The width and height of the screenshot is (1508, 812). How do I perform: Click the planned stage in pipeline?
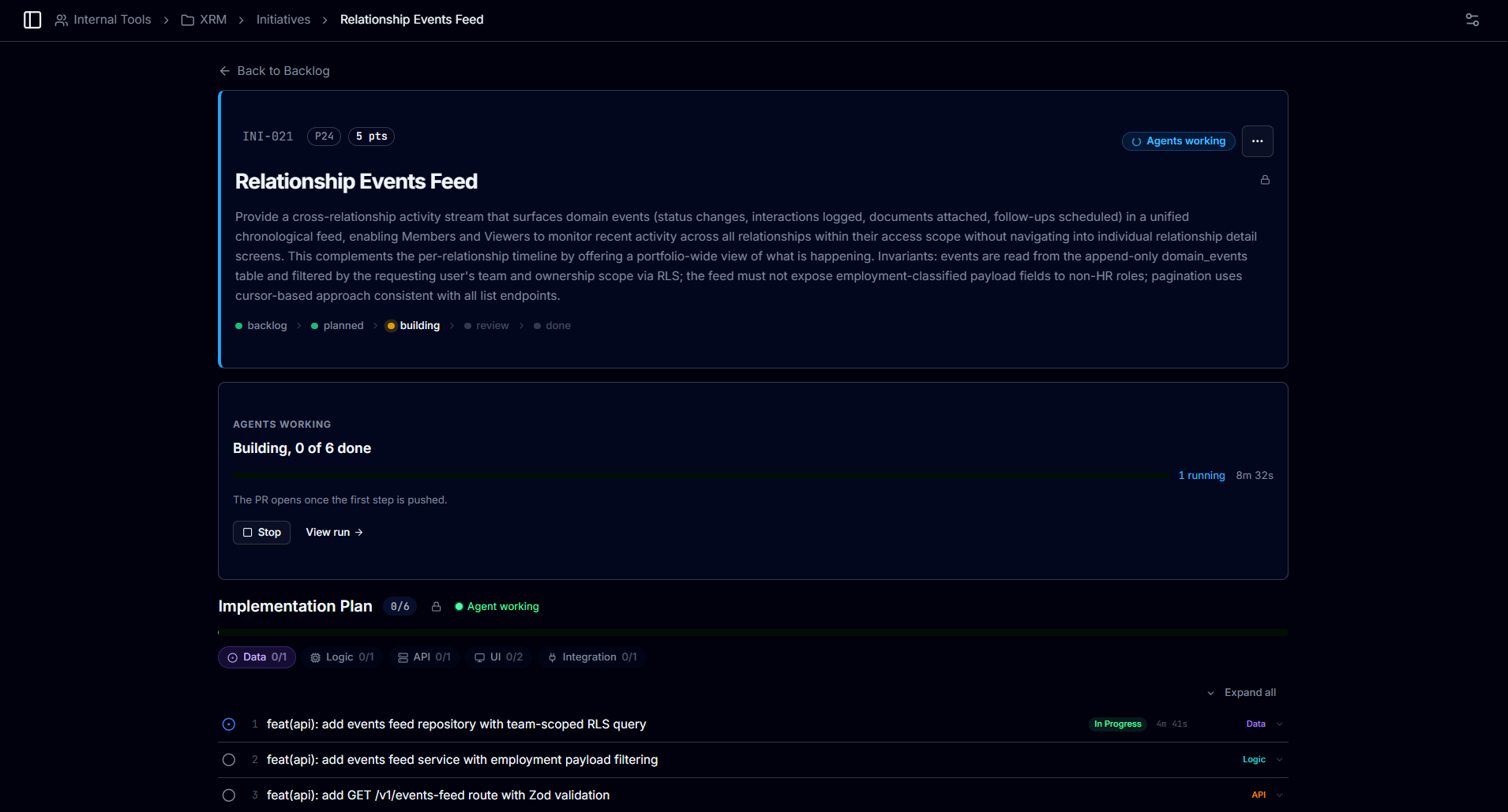337,326
